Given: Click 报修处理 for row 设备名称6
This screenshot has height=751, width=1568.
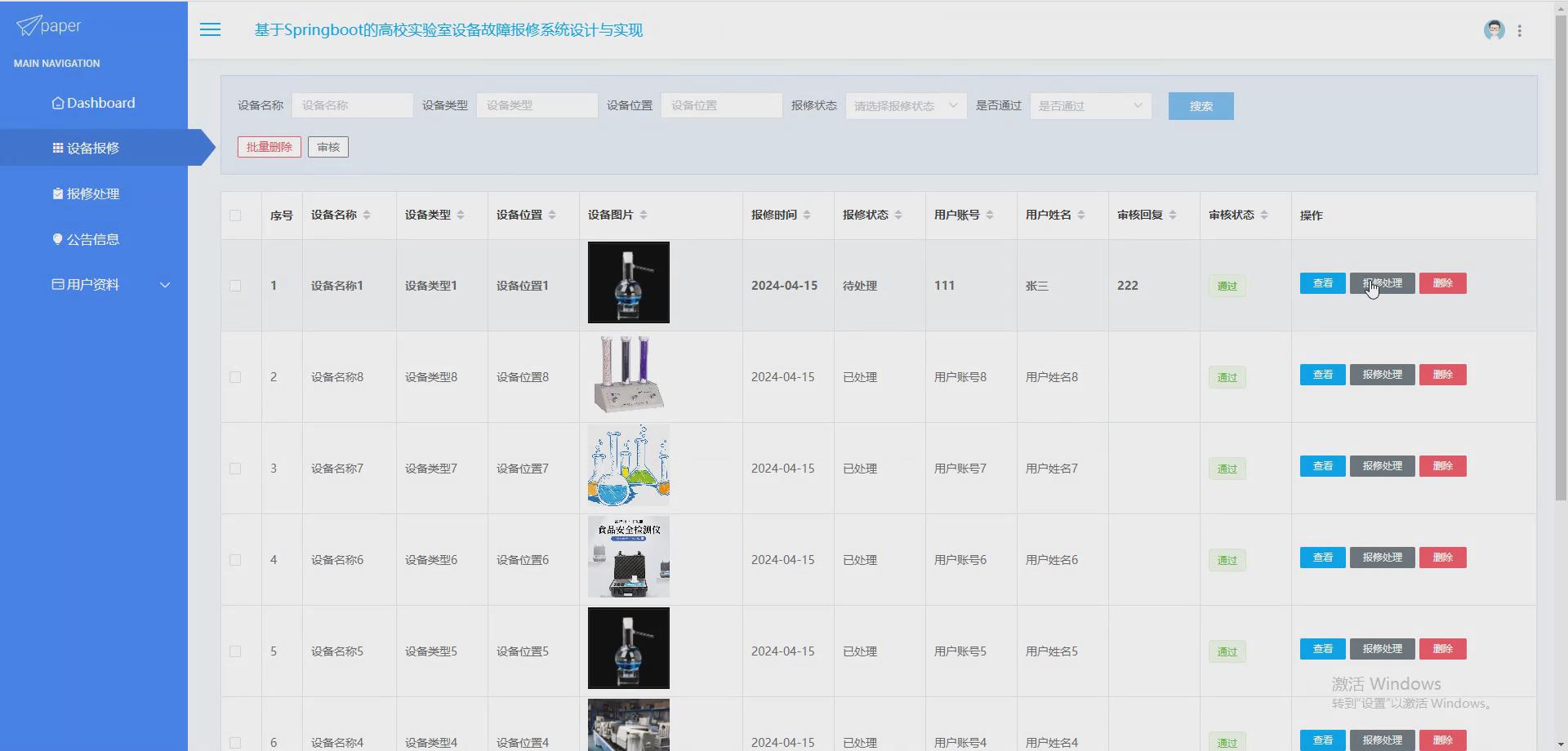Looking at the screenshot, I should point(1382,558).
